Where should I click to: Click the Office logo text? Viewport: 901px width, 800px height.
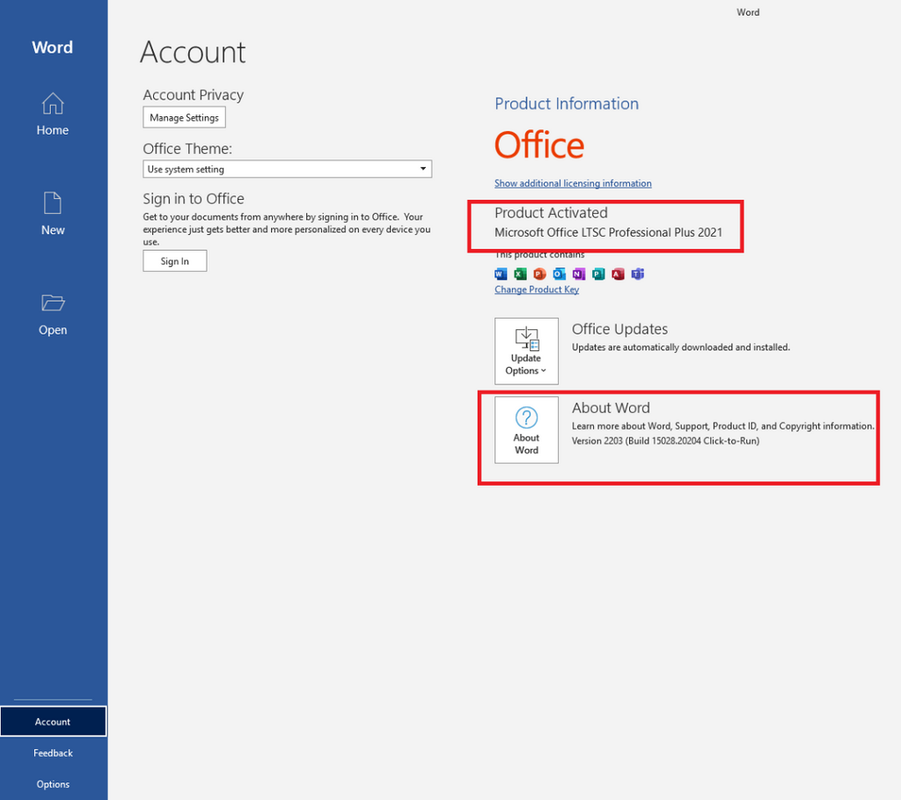pos(540,144)
